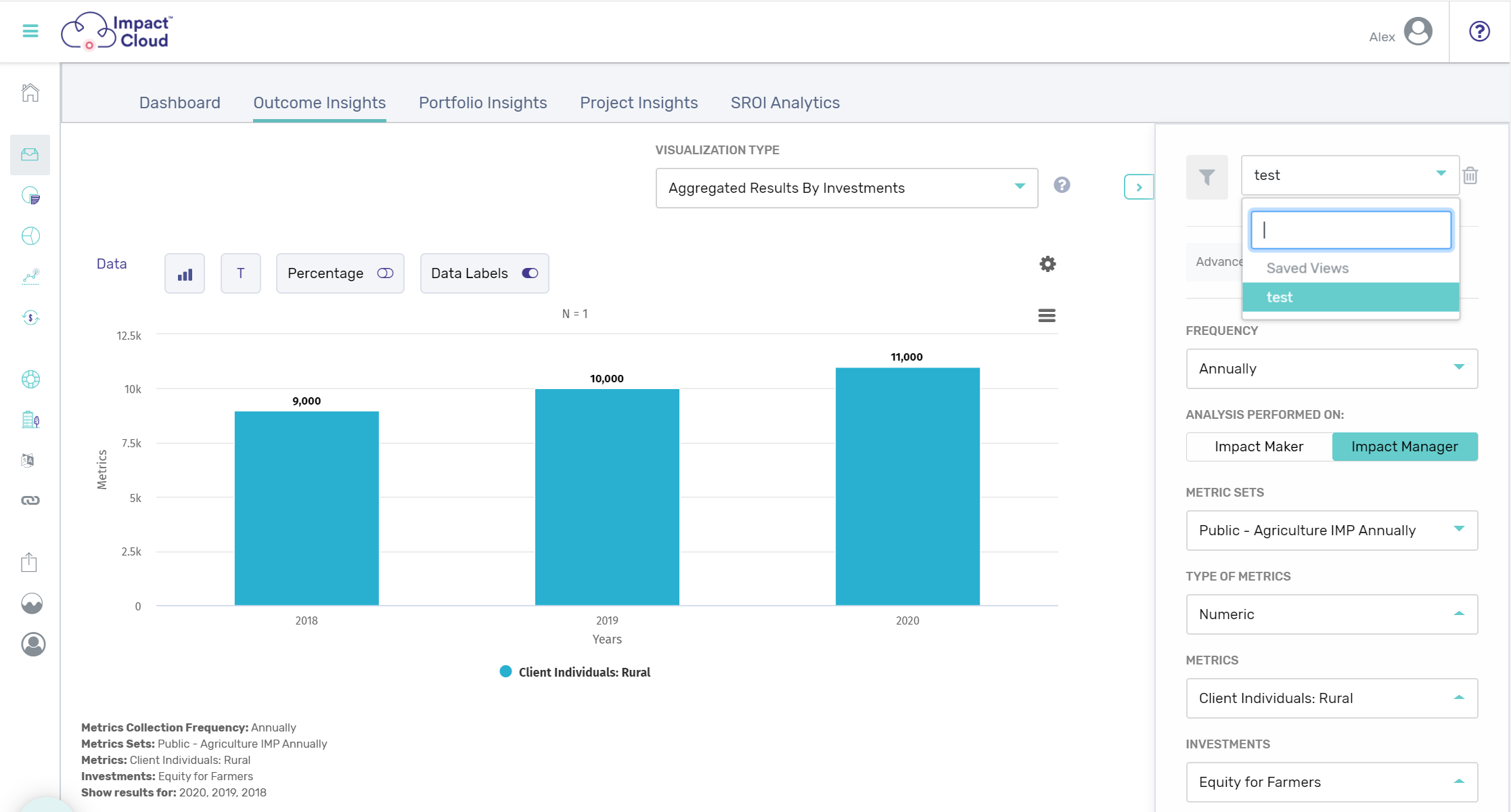Open the landscape image sidebar icon
The width and height of the screenshot is (1511, 812).
click(32, 603)
